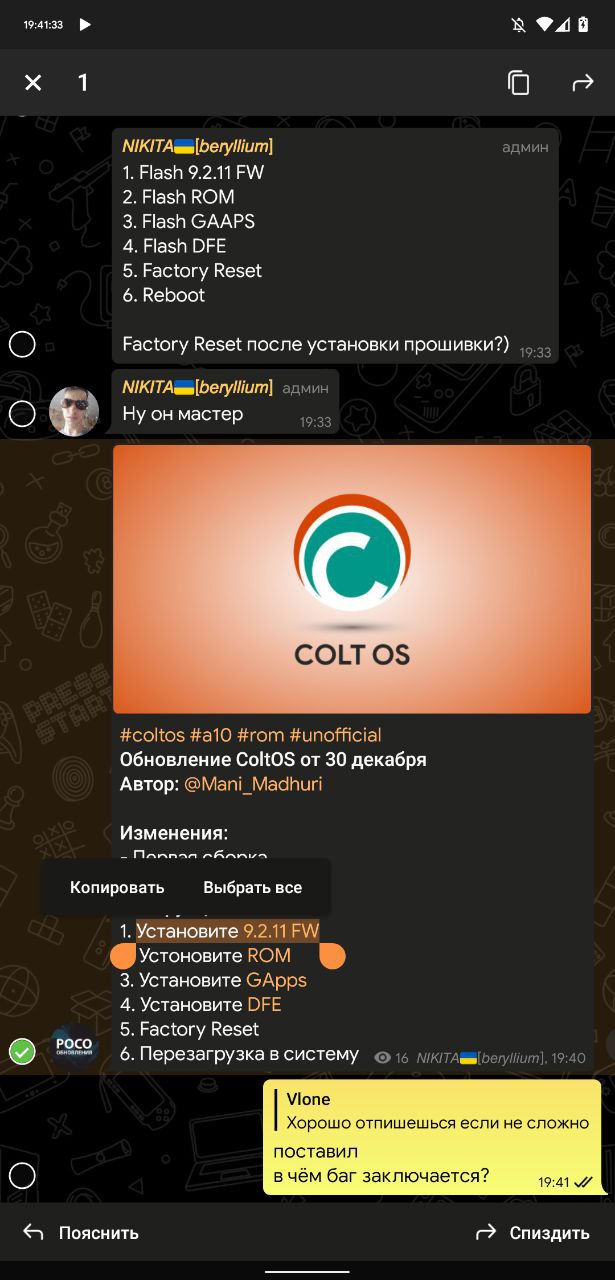Select the yellow Vlone reply message checkbox
Screen dimensions: 615x1280
tap(22, 1176)
